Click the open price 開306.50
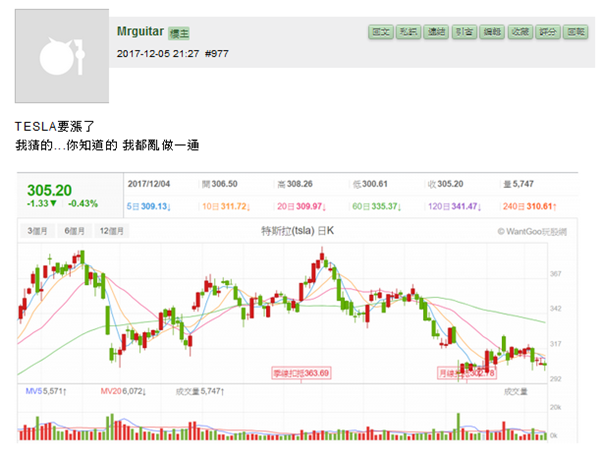 click(x=220, y=184)
